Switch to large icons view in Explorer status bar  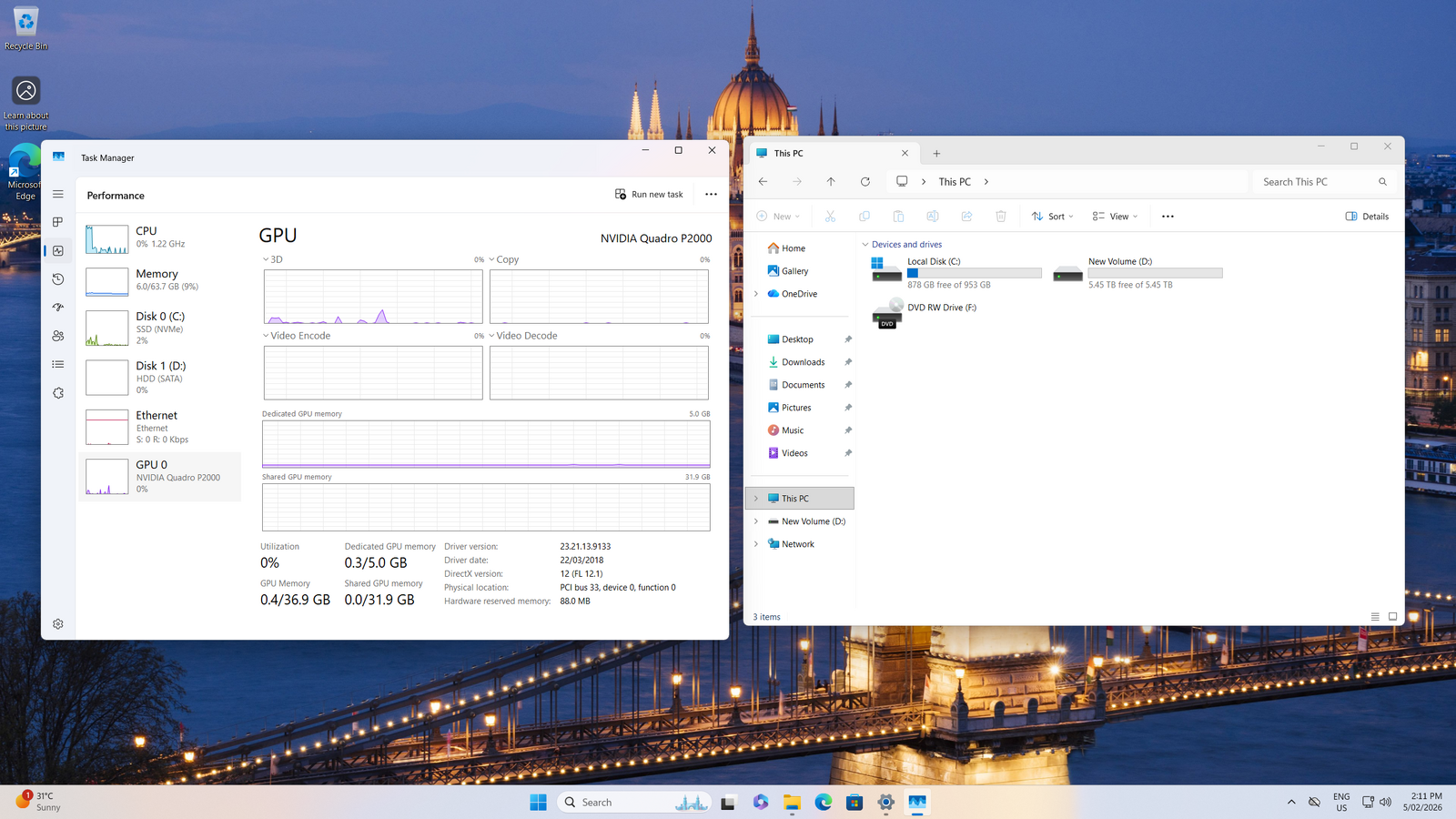pyautogui.click(x=1392, y=617)
